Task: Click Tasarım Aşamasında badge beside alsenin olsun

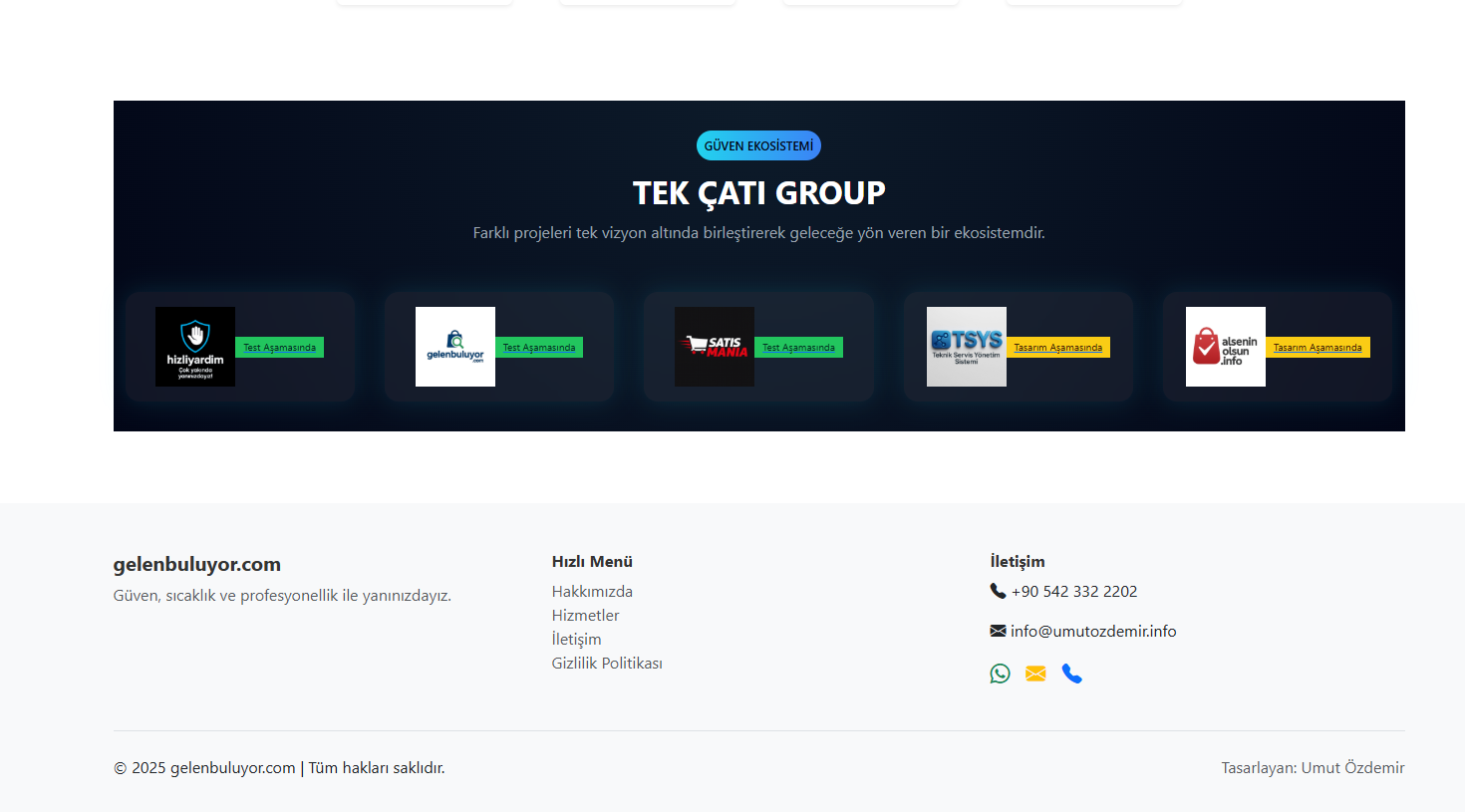Action: [1317, 348]
